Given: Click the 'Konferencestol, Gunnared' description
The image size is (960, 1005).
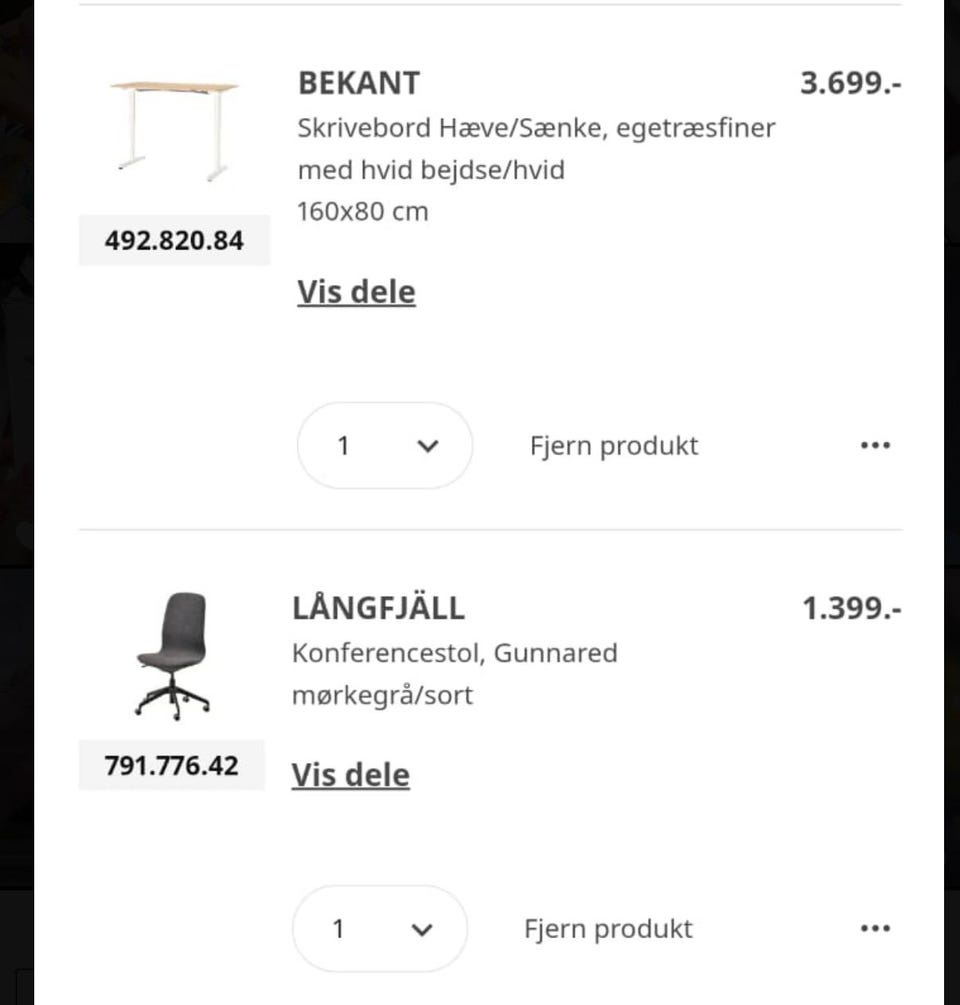Looking at the screenshot, I should (x=455, y=653).
